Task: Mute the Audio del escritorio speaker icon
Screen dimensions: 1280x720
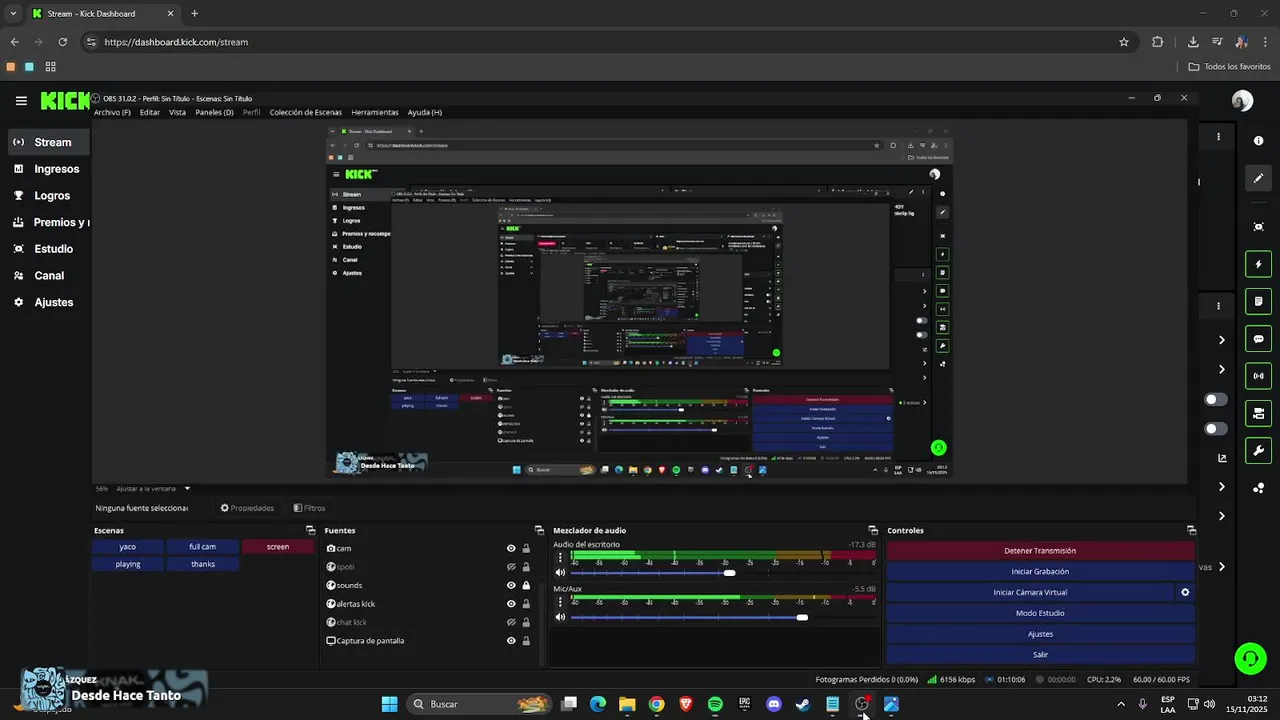Action: point(560,573)
